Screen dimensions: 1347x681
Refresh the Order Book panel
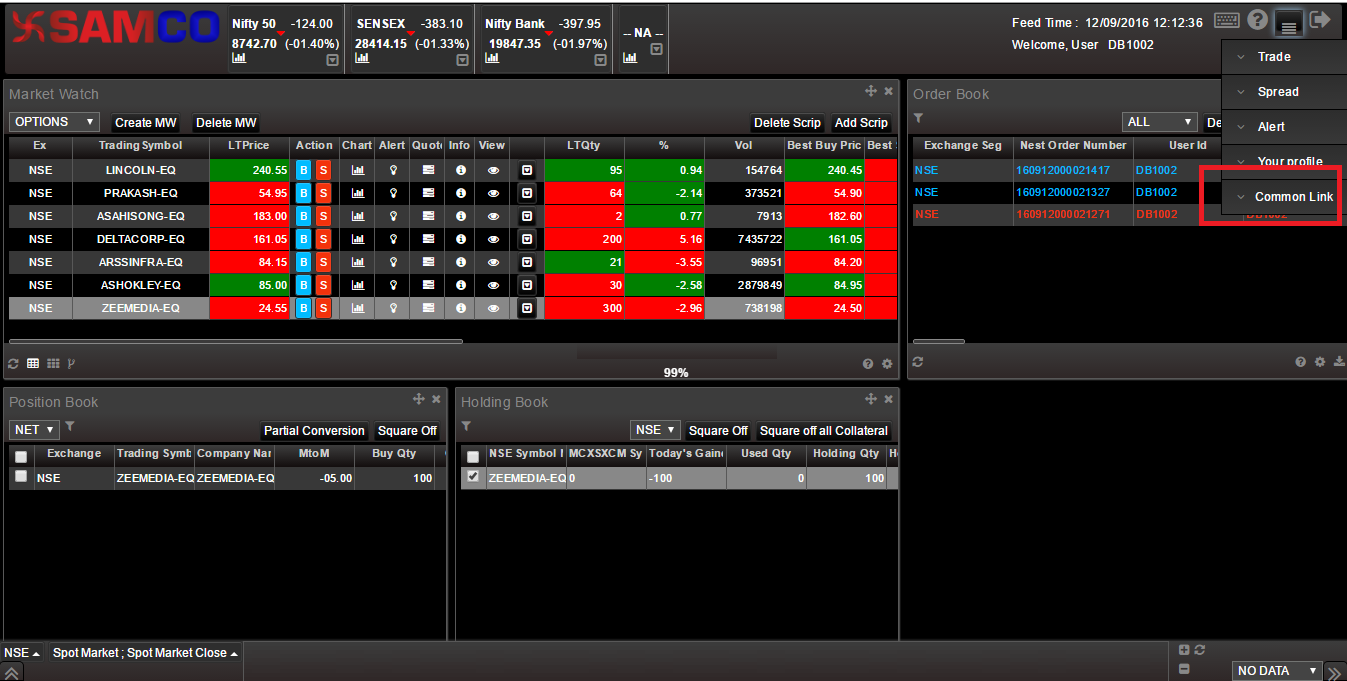coord(917,362)
